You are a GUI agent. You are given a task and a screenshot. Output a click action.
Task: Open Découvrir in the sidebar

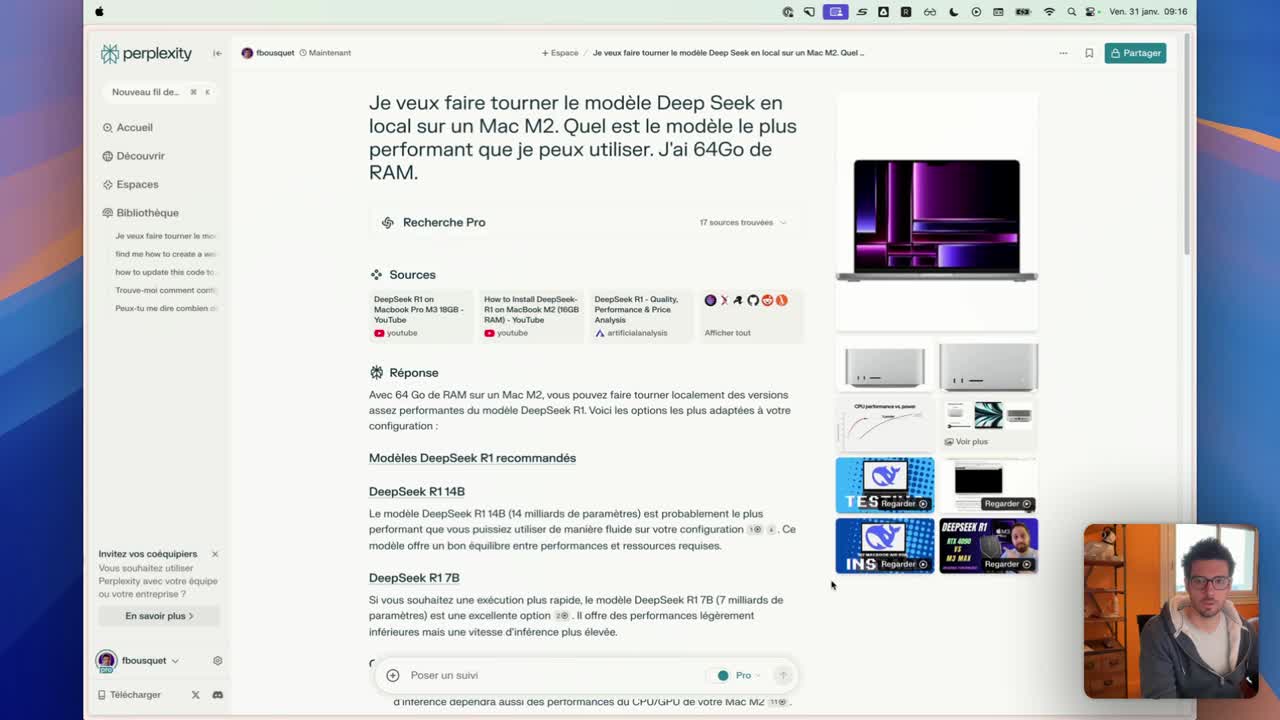(x=133, y=156)
